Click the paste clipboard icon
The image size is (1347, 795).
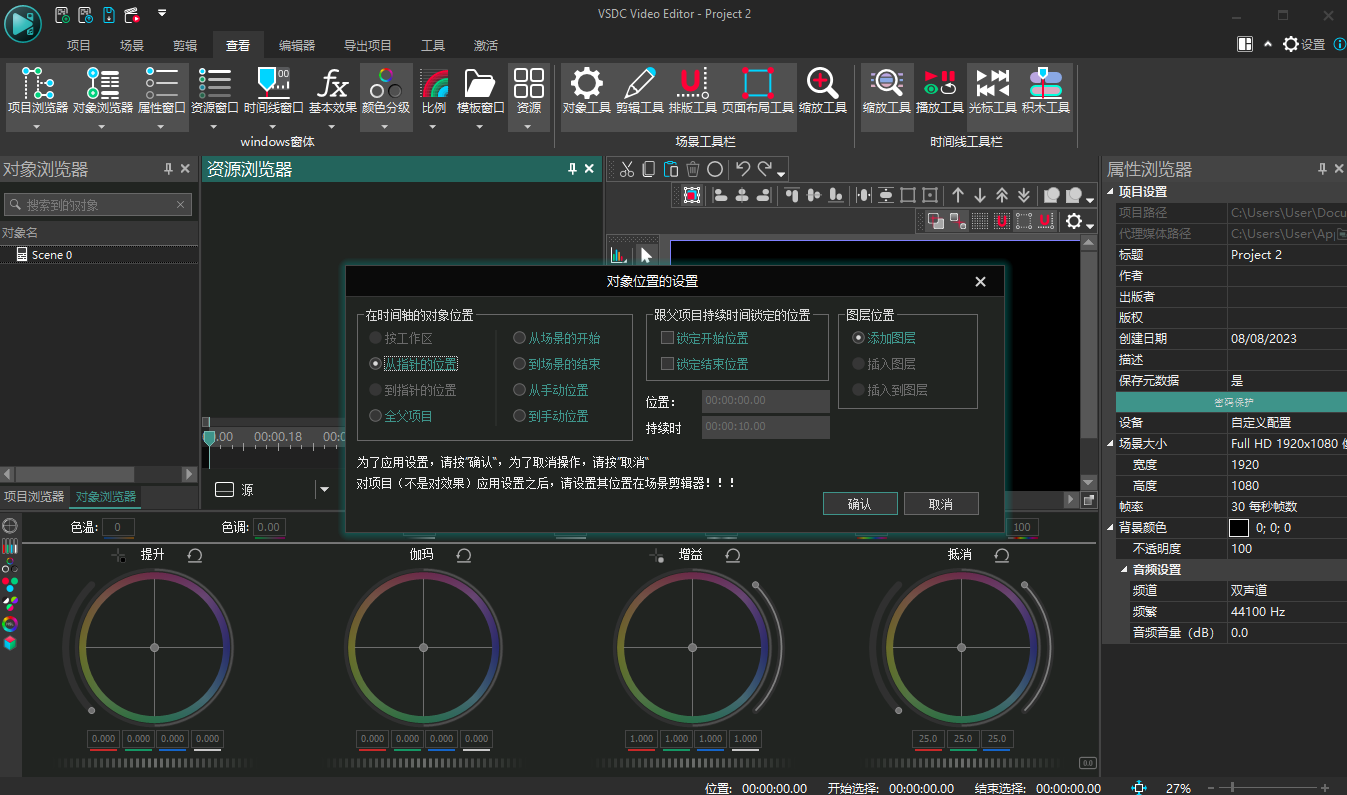pyautogui.click(x=671, y=169)
